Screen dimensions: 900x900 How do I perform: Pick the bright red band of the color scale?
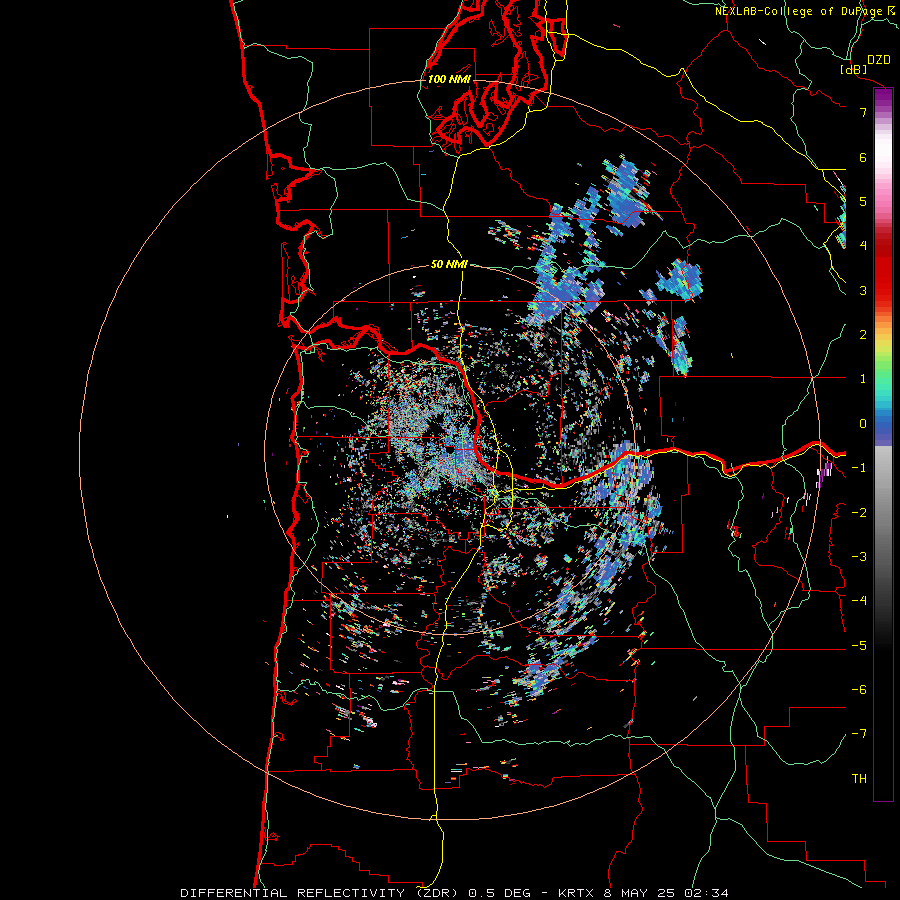coord(883,281)
